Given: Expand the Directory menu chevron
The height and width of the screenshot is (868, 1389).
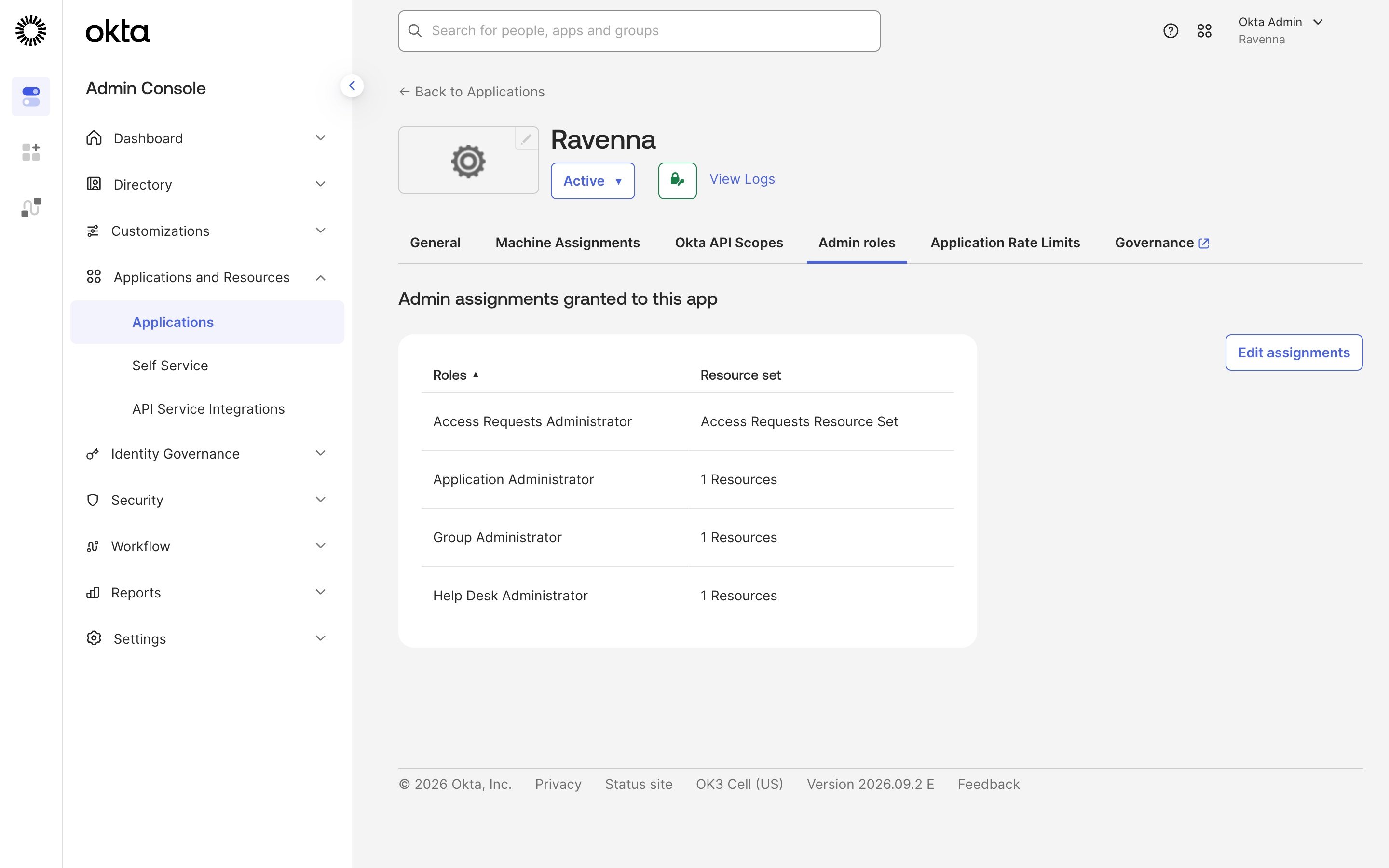Looking at the screenshot, I should 321,184.
